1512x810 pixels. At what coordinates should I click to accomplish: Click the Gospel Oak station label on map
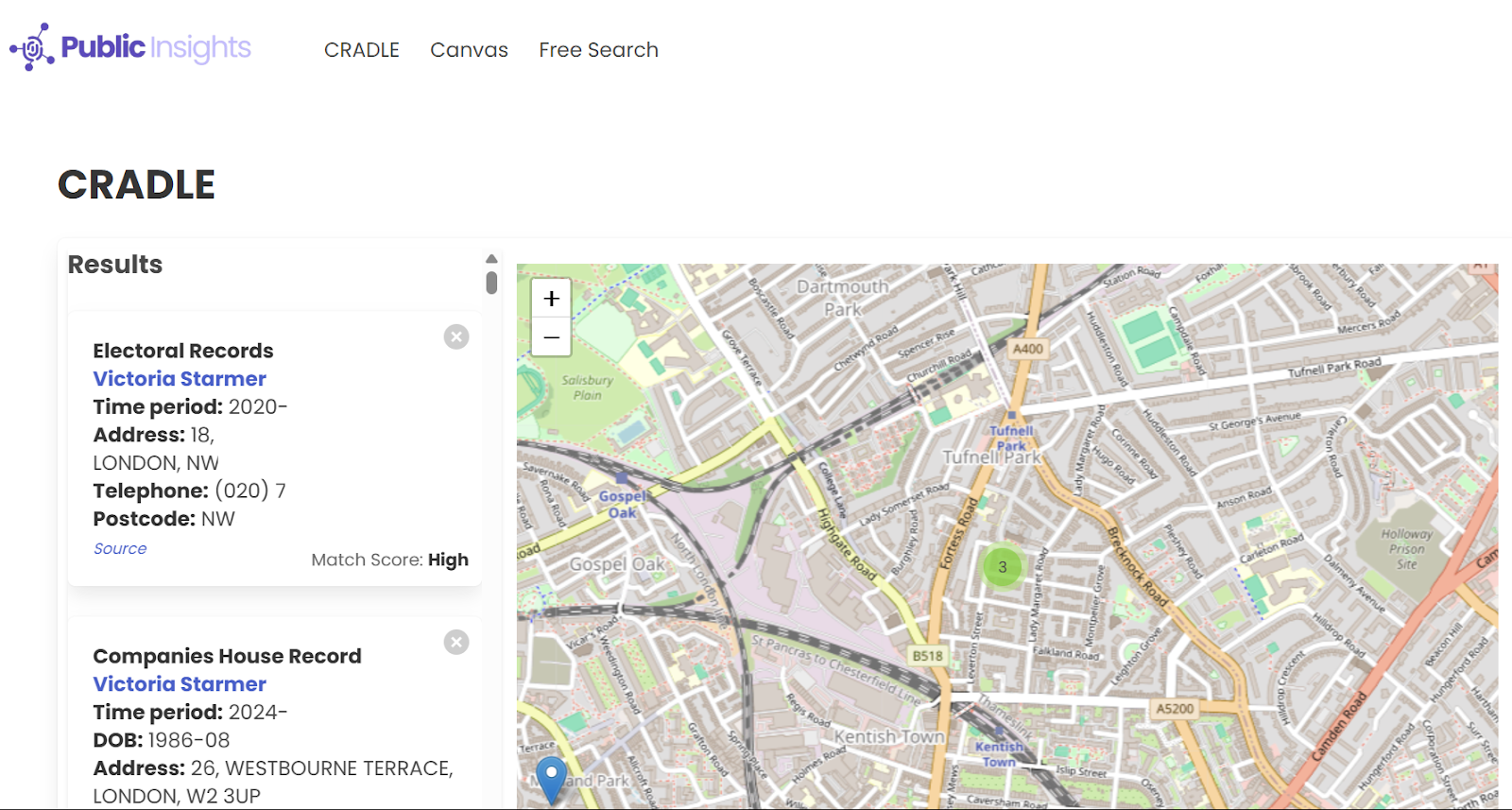pos(623,504)
